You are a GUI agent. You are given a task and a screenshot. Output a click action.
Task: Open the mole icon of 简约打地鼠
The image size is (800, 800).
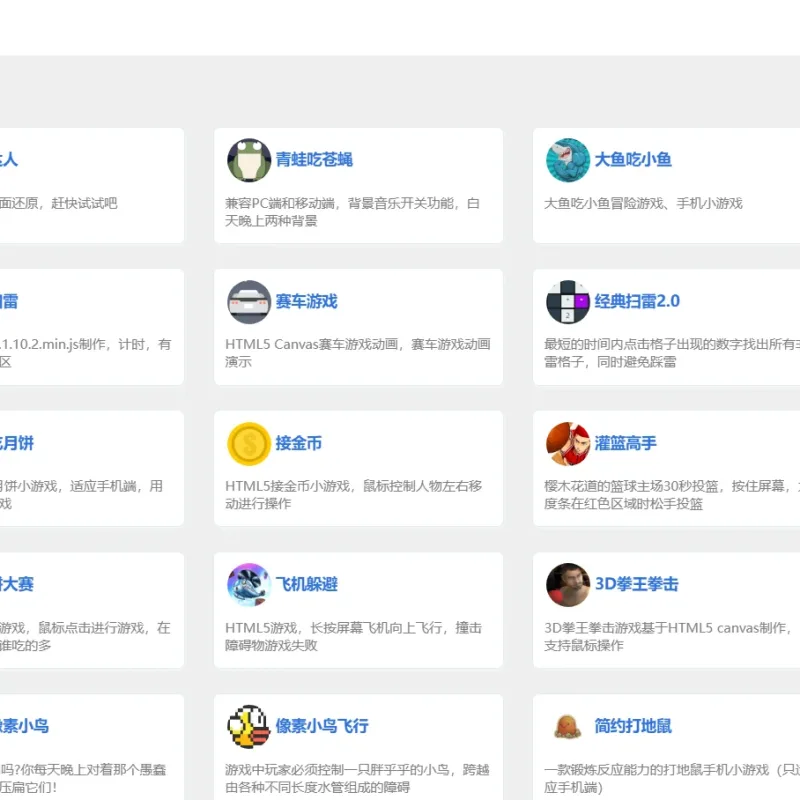(x=568, y=727)
